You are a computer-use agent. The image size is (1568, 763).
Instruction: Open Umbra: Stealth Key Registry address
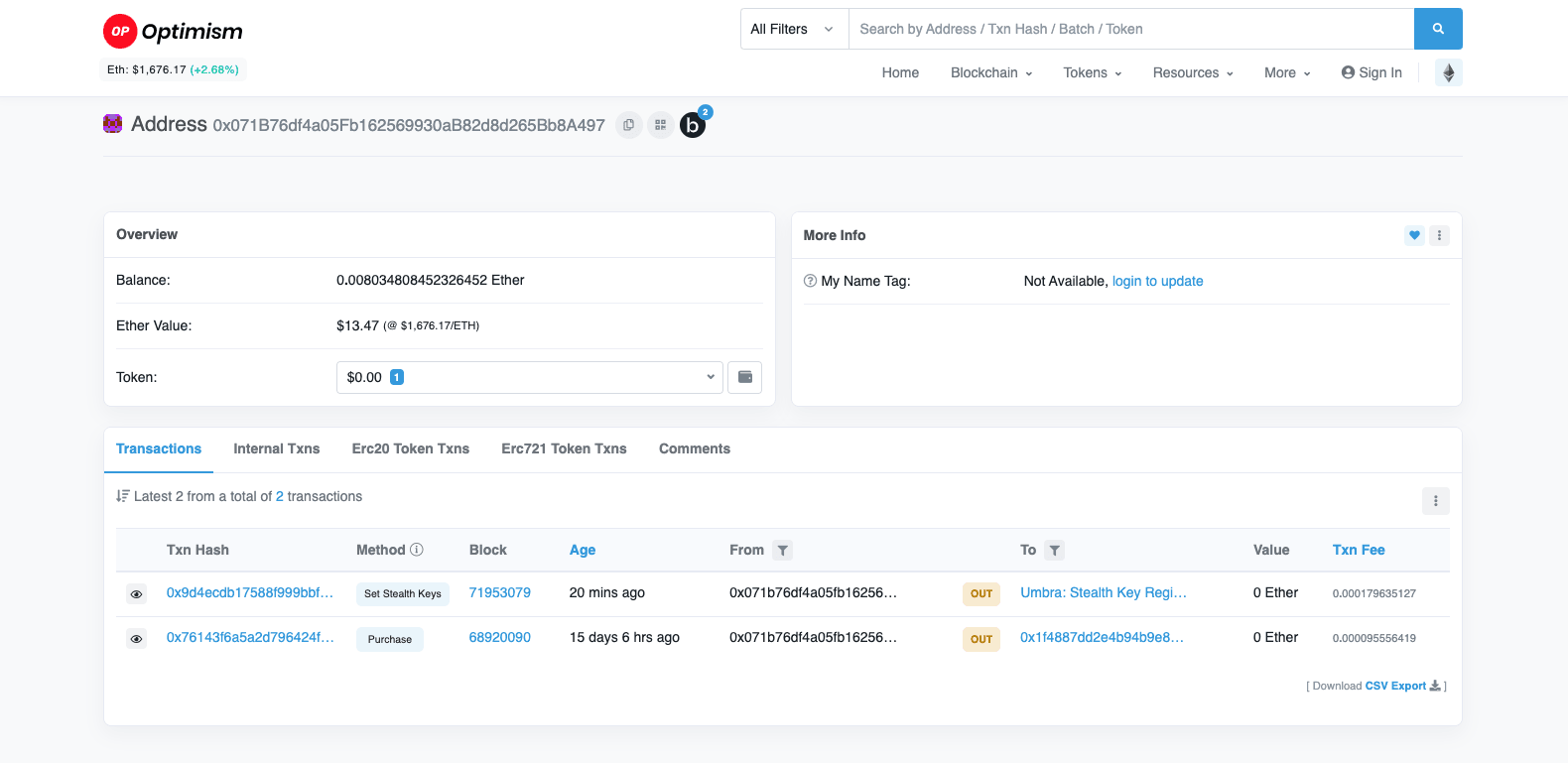(x=1104, y=592)
